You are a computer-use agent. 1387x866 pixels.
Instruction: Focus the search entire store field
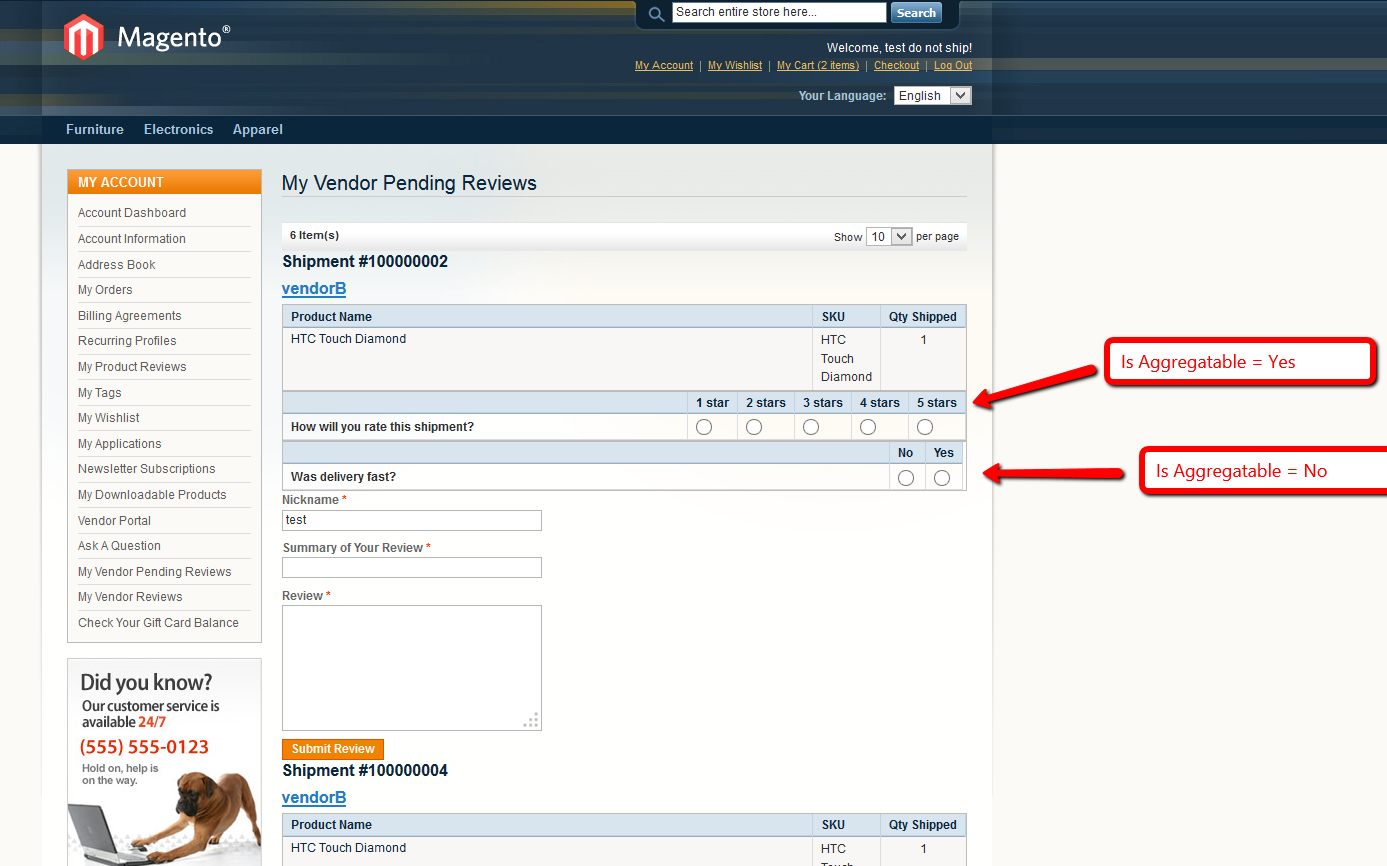[x=779, y=12]
